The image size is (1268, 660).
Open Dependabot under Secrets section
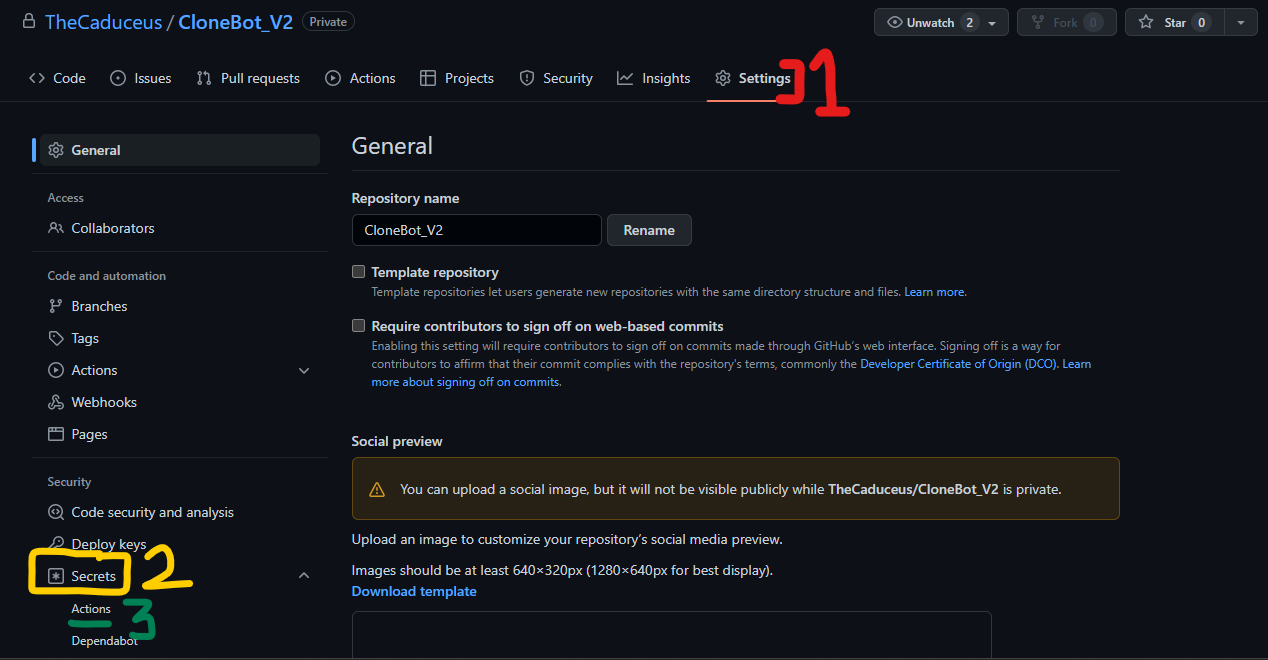pyautogui.click(x=105, y=641)
